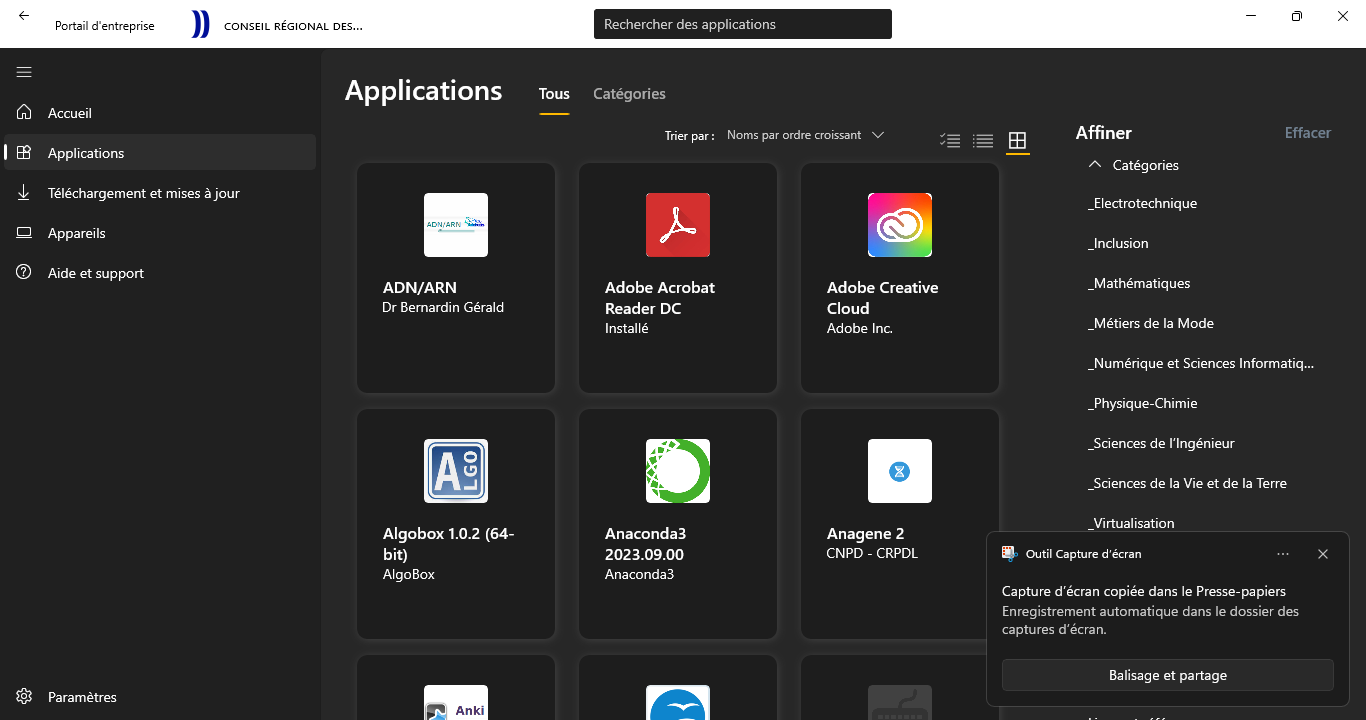The width and height of the screenshot is (1366, 720).
Task: Open the sort order dropdown
Action: point(805,135)
